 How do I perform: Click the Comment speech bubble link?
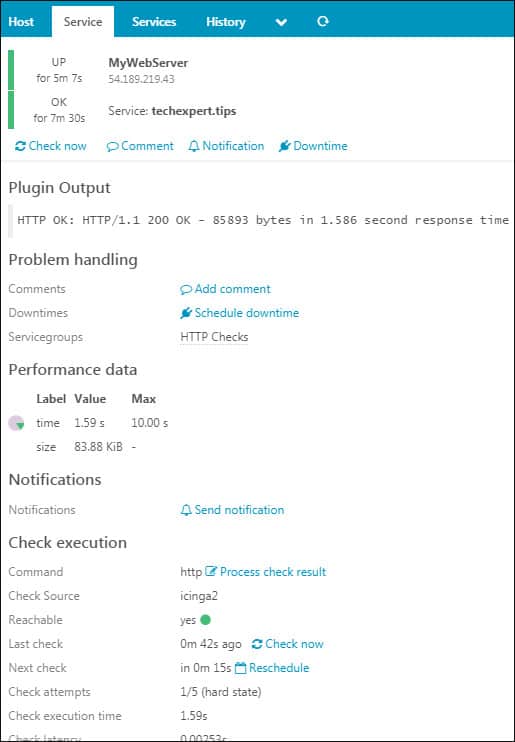[140, 146]
